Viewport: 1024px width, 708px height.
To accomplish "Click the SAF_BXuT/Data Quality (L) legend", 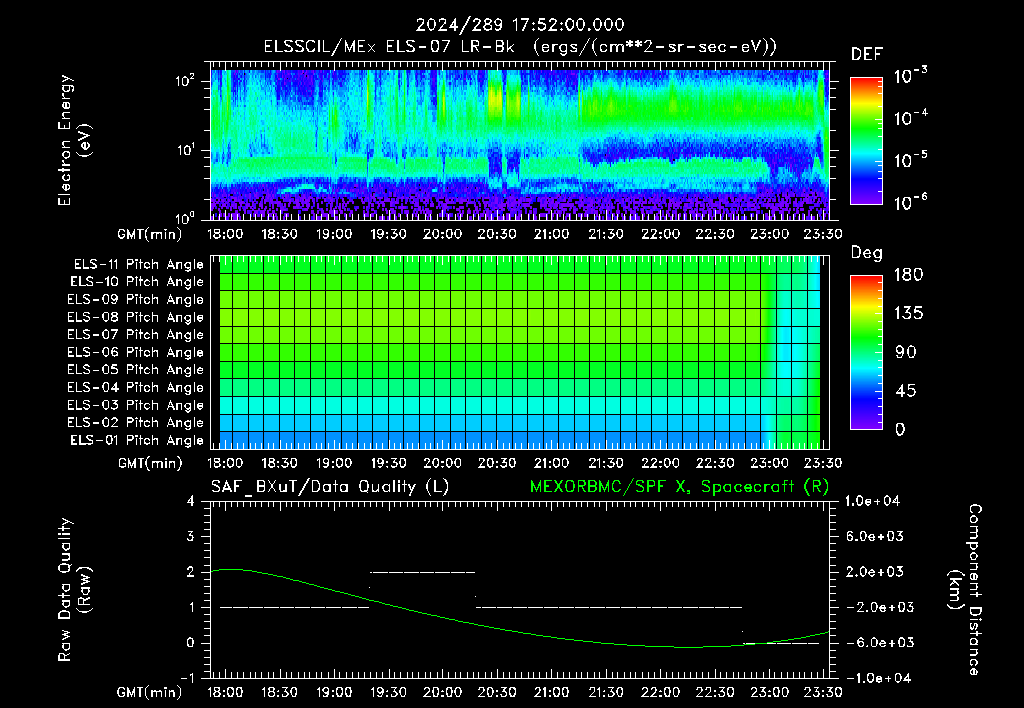I will point(330,487).
